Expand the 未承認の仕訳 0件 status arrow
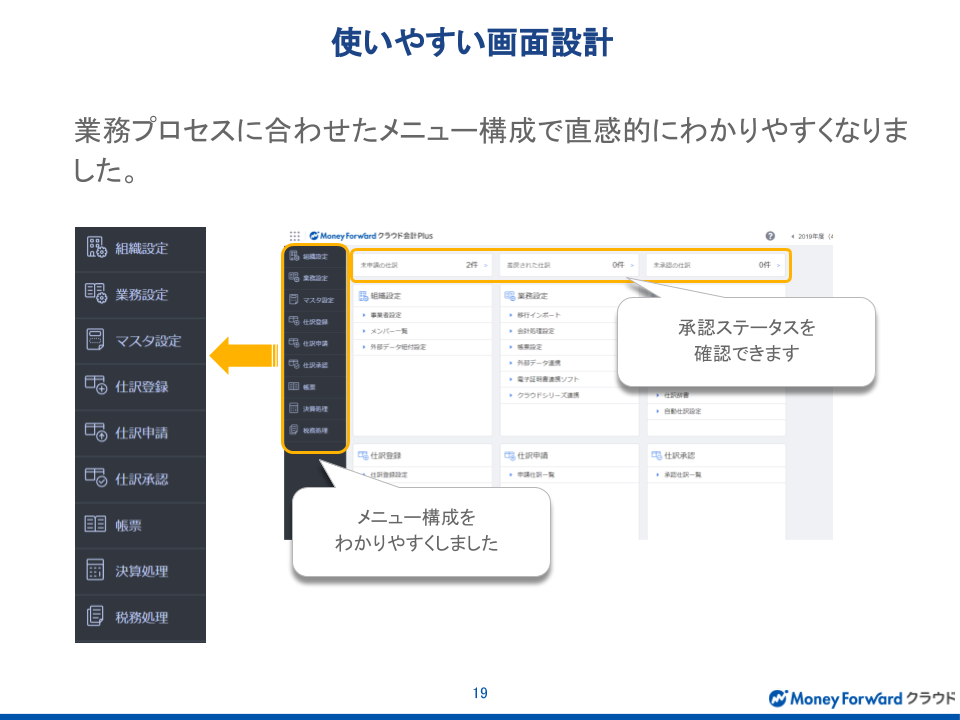The height and width of the screenshot is (720, 960). point(778,266)
